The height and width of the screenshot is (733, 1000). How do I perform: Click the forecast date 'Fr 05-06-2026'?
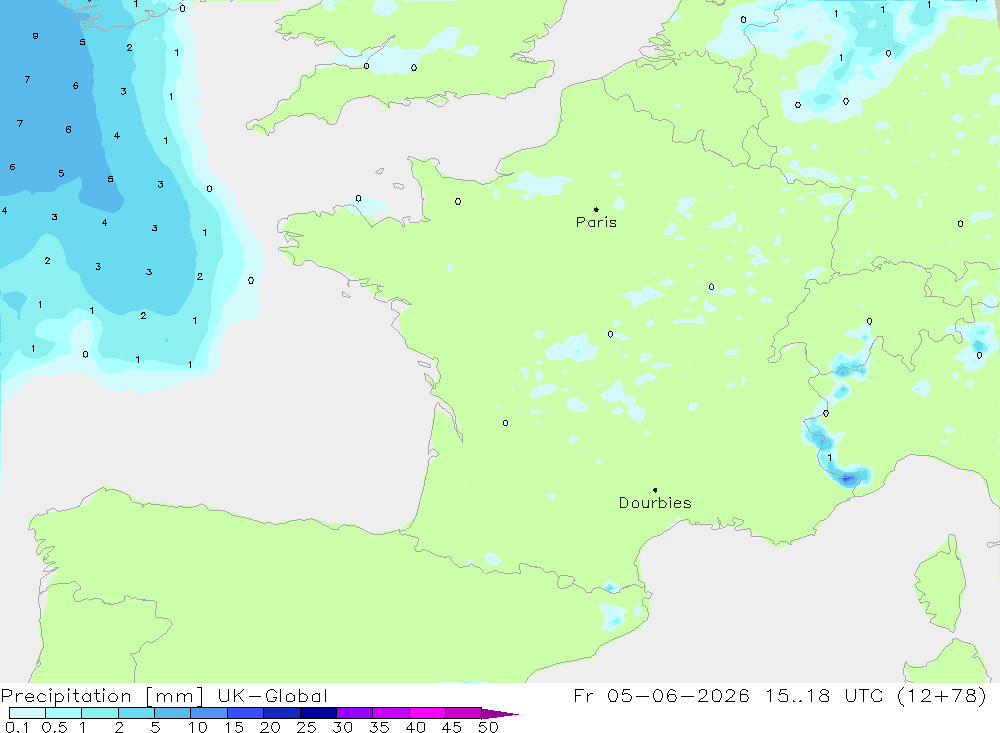pyautogui.click(x=661, y=695)
